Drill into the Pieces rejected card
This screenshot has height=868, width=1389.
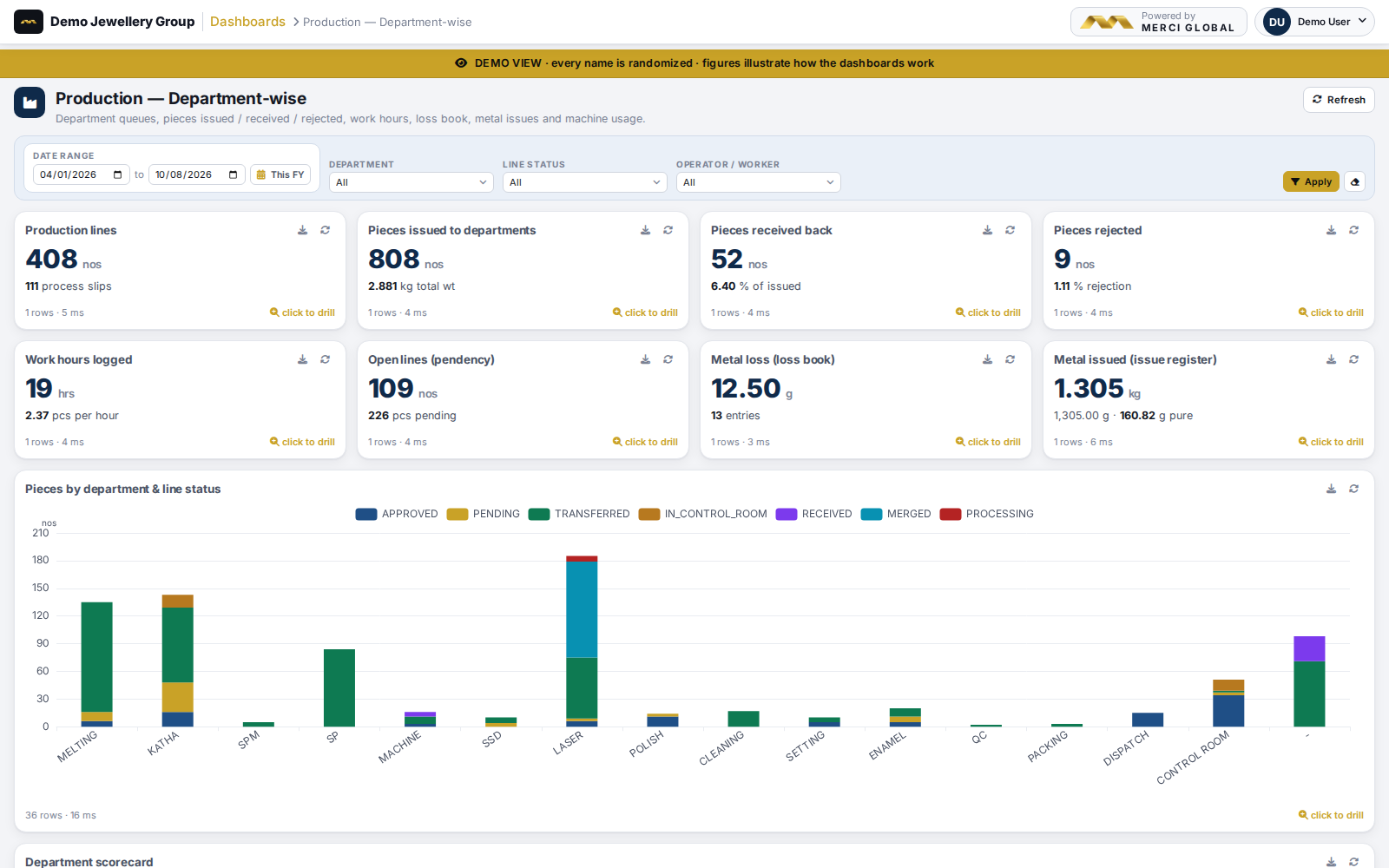coord(1331,312)
